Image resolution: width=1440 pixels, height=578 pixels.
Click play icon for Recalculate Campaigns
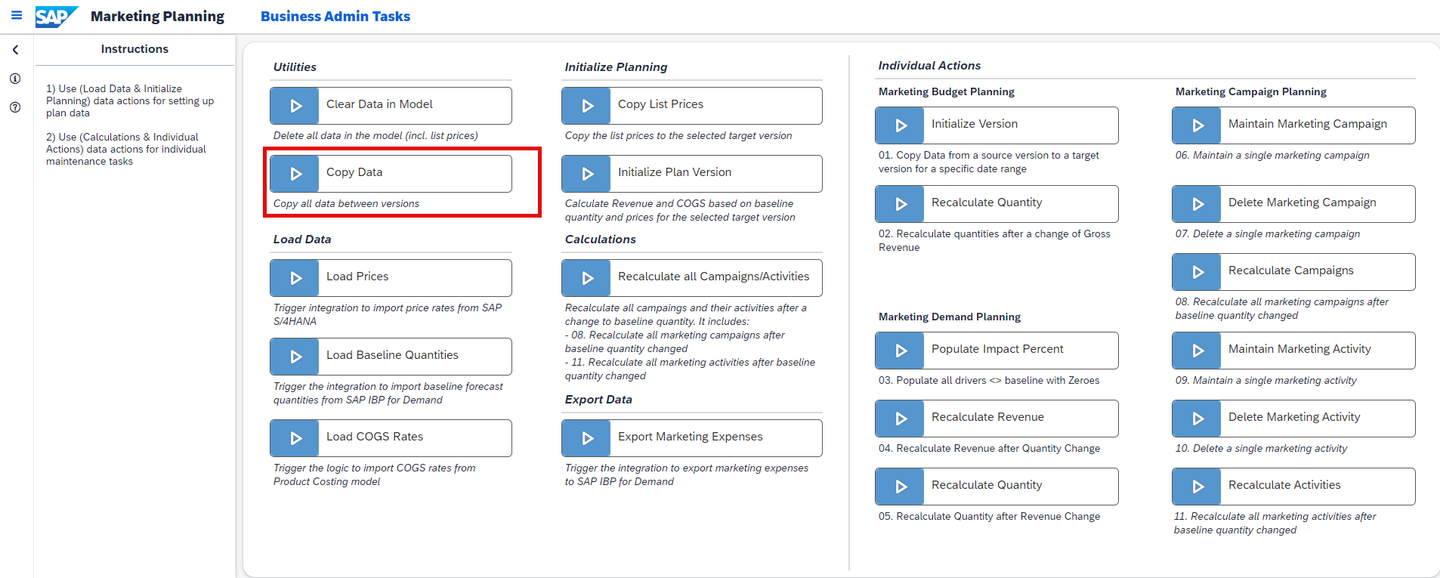[1197, 271]
